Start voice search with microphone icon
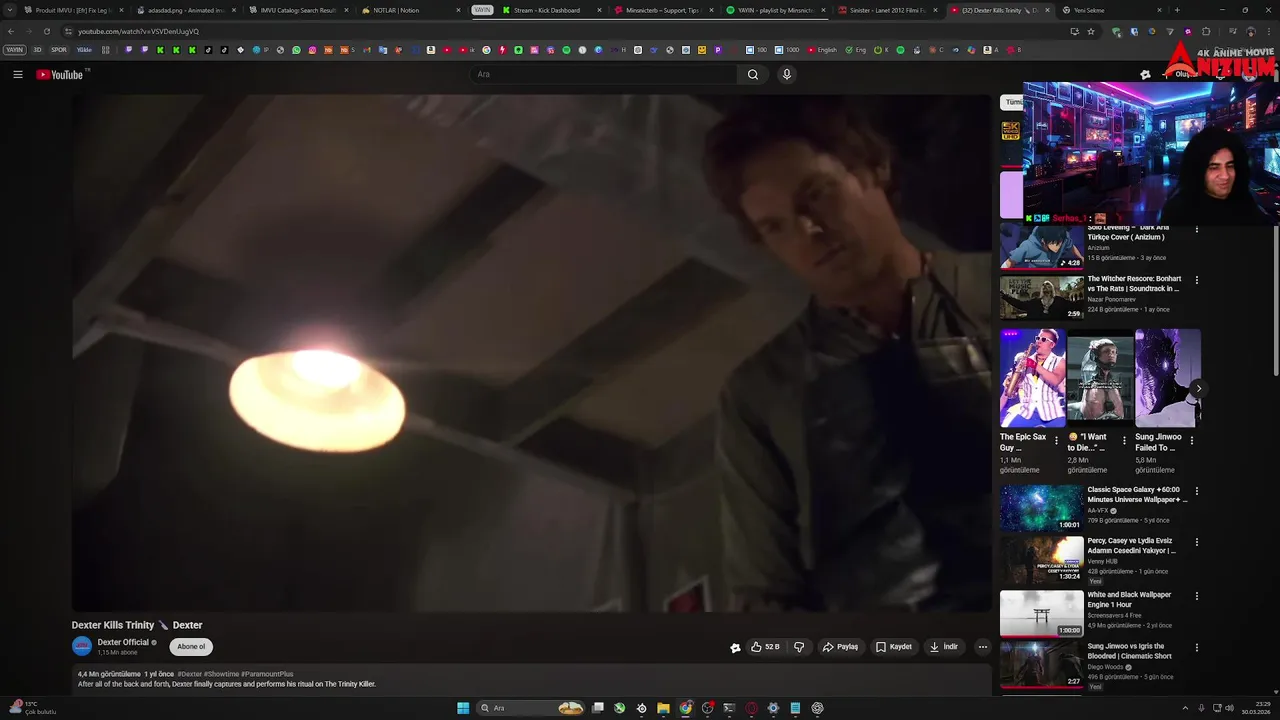 pyautogui.click(x=786, y=74)
